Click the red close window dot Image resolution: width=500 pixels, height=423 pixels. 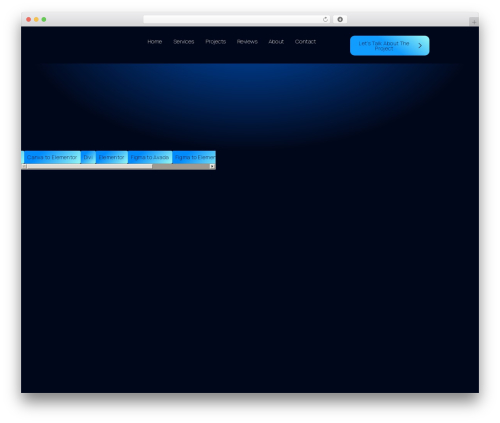pyautogui.click(x=29, y=19)
